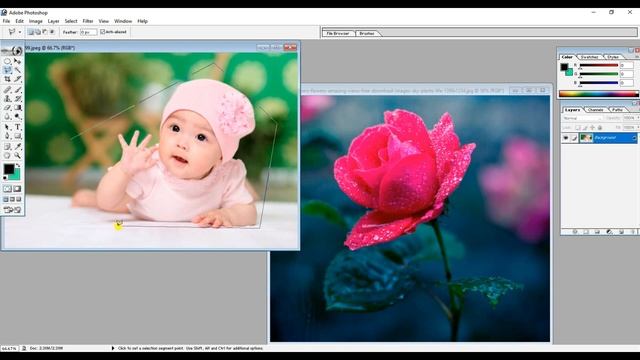This screenshot has width=640, height=360.
Task: Create a new layer from Layers panel
Action: (621, 232)
